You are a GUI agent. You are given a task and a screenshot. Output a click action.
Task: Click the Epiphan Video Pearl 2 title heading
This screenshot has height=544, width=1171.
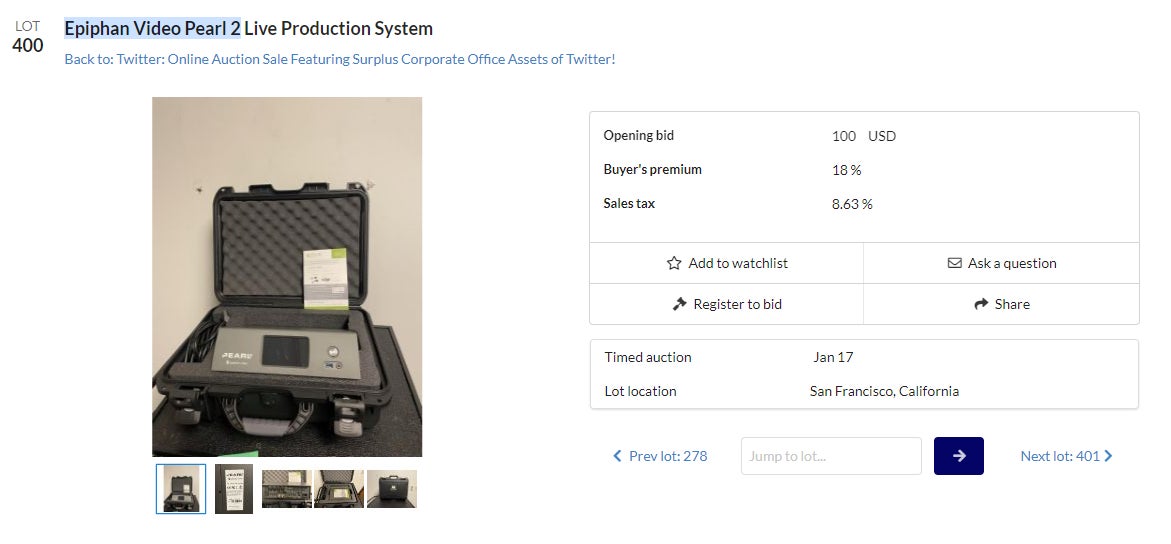249,29
